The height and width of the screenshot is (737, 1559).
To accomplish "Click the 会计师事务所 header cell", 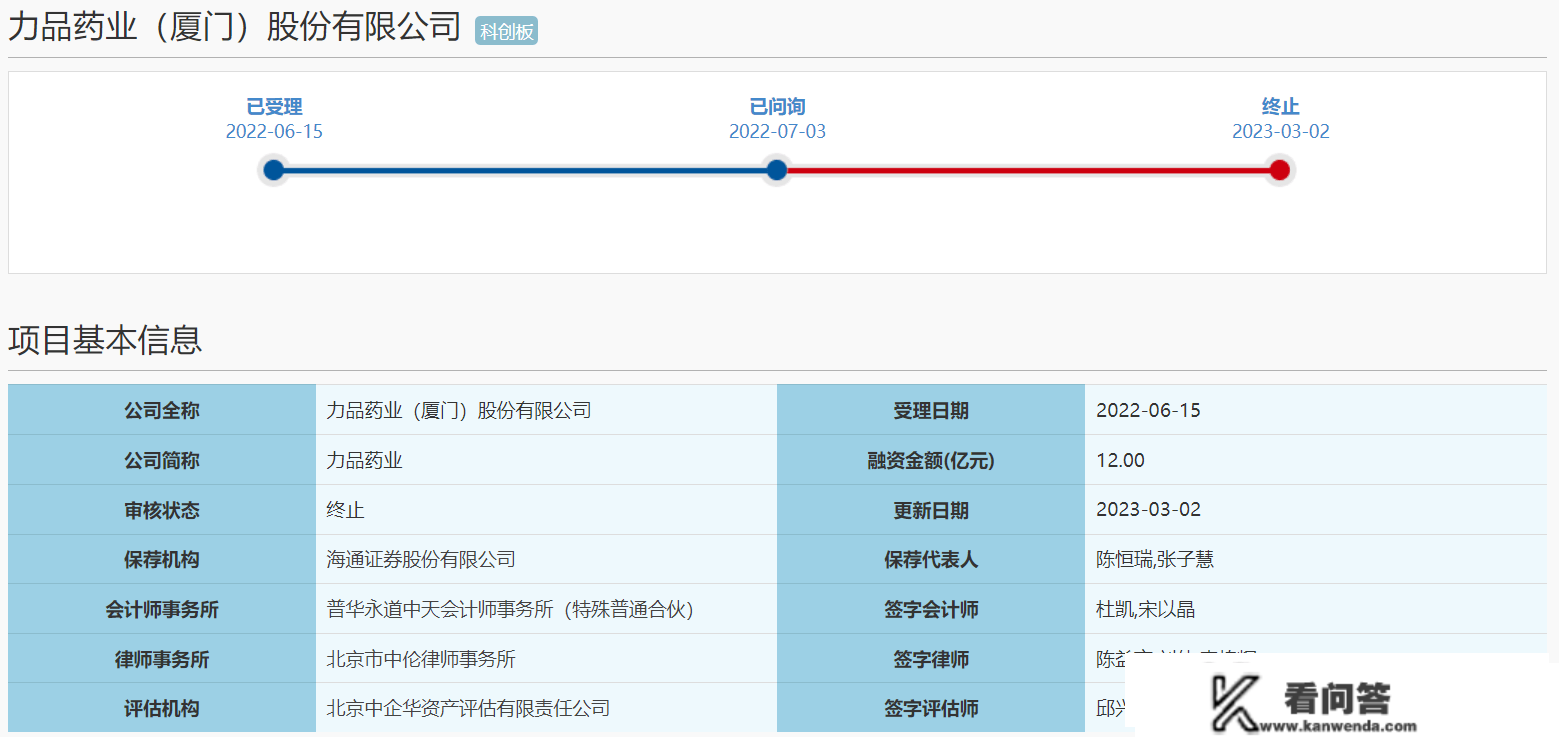I will (162, 609).
